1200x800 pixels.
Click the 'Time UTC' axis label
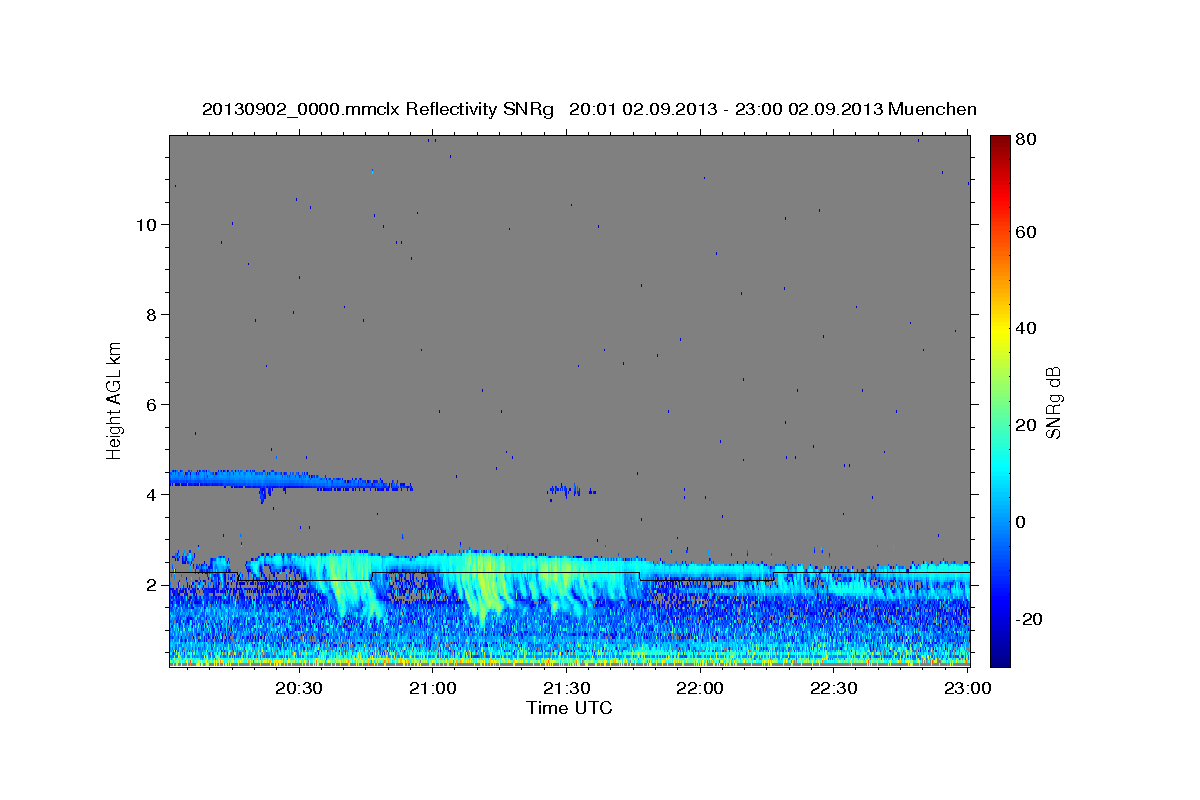pos(569,708)
